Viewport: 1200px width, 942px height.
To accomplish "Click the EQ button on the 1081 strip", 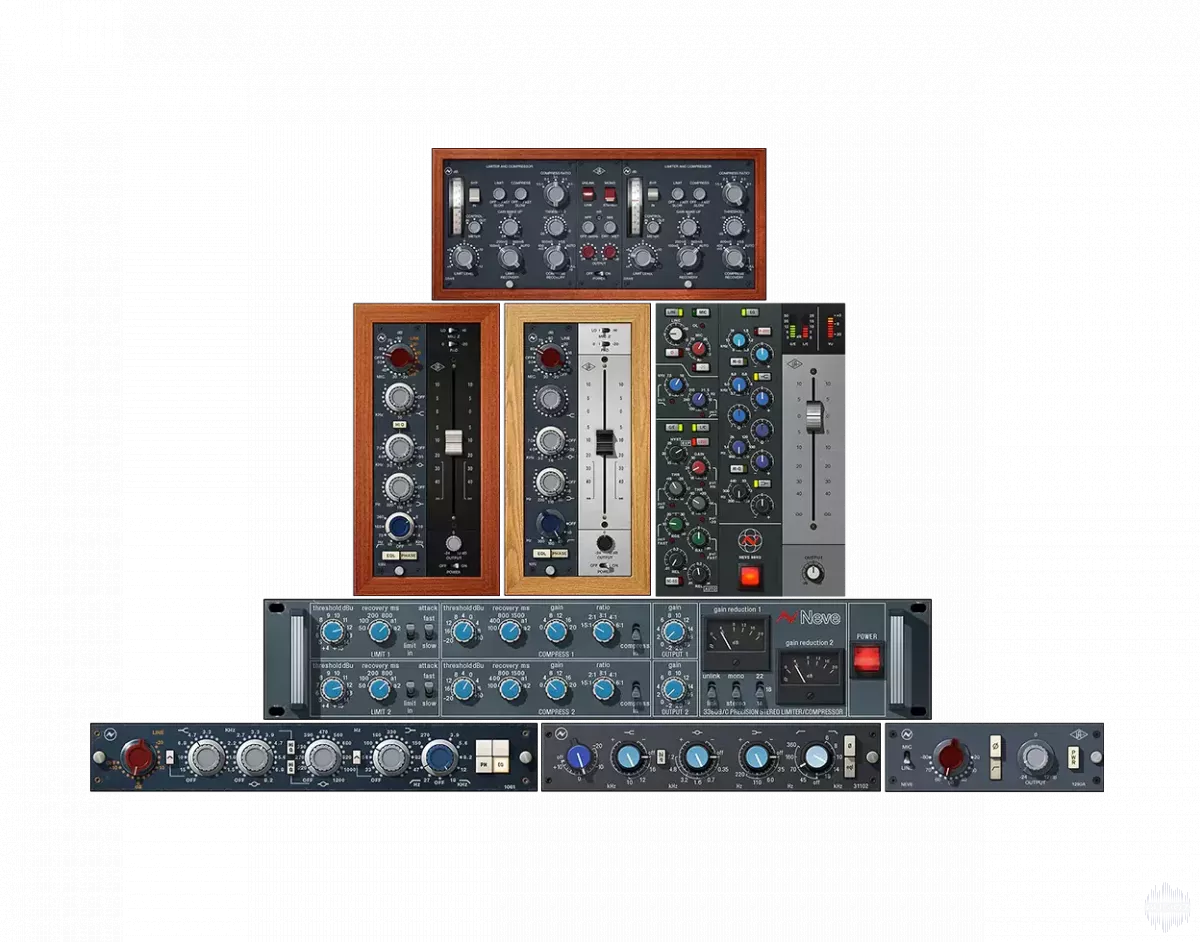I will pyautogui.click(x=501, y=764).
